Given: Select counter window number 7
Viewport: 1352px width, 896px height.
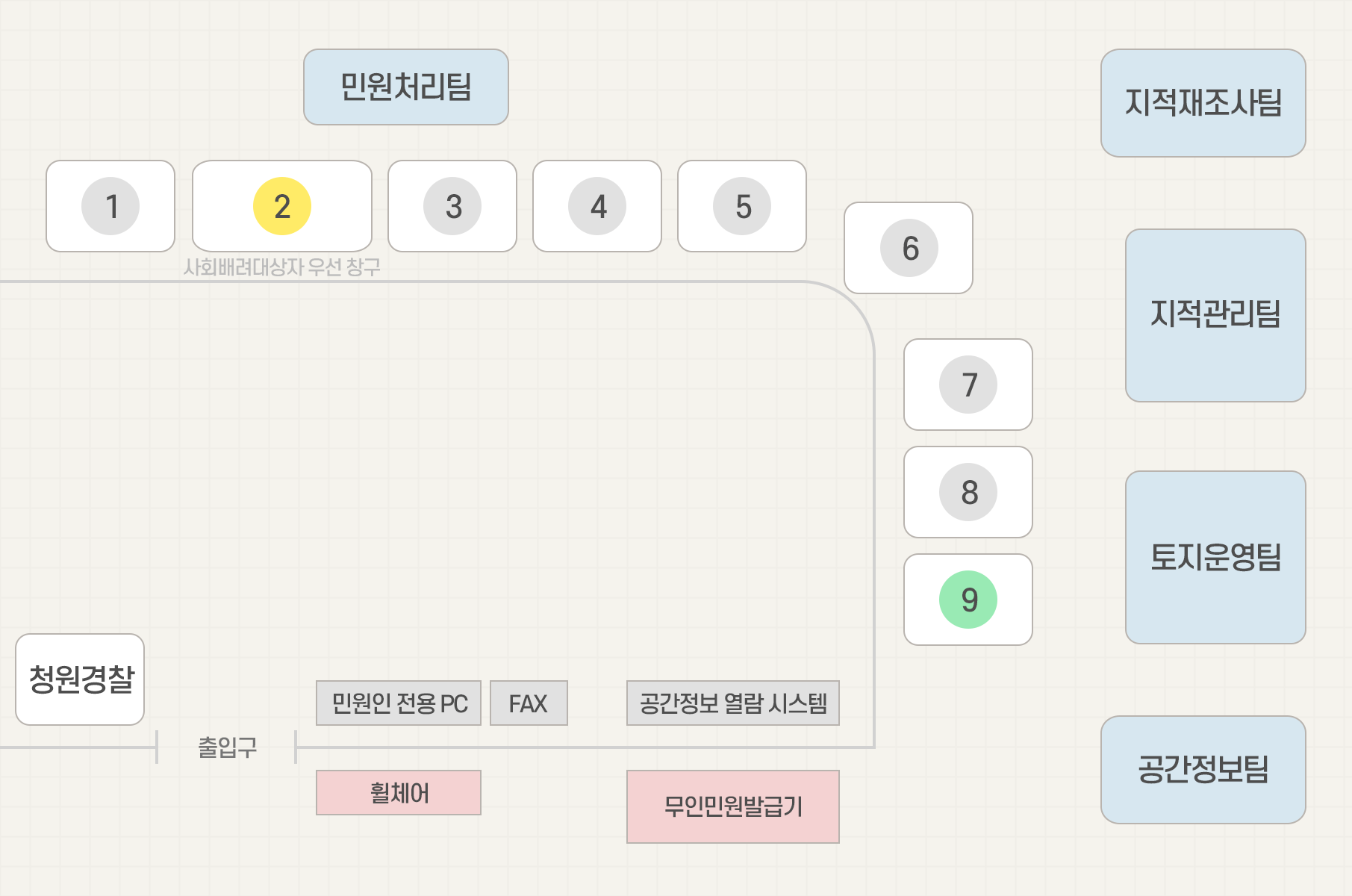Looking at the screenshot, I should [968, 385].
